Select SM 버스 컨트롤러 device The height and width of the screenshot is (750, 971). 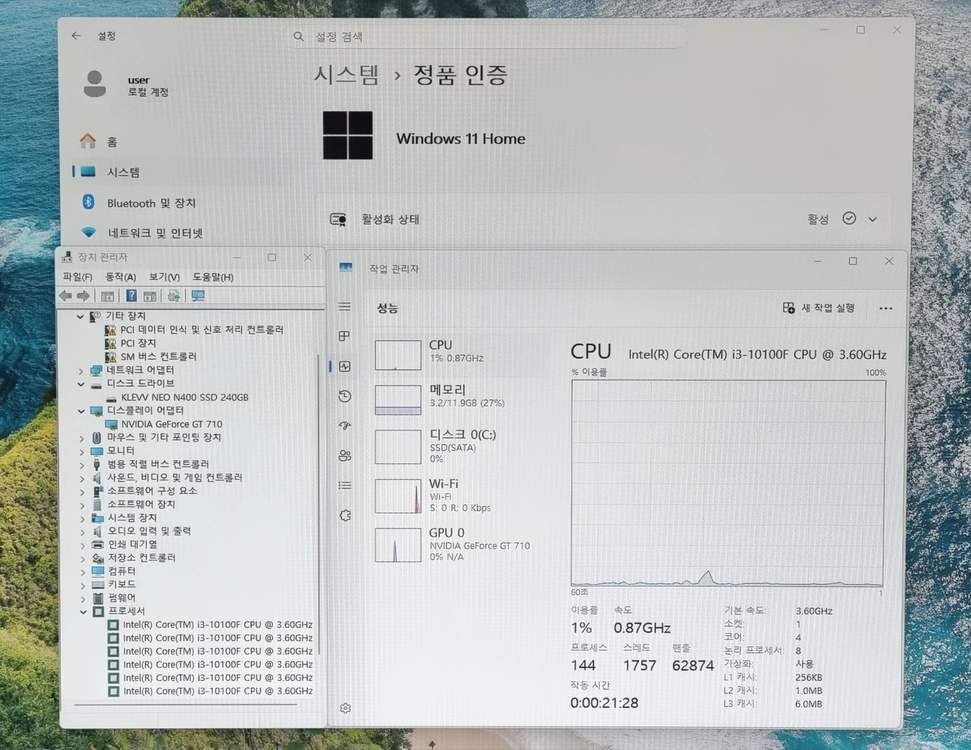pyautogui.click(x=159, y=357)
